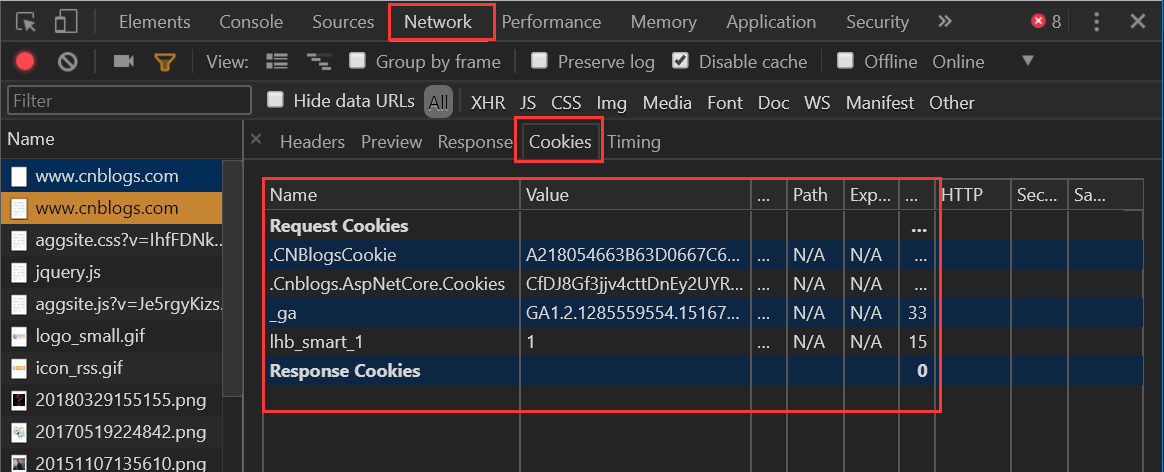This screenshot has width=1164, height=472.
Task: Open the DevTools three-dot options menu
Action: [x=1097, y=22]
